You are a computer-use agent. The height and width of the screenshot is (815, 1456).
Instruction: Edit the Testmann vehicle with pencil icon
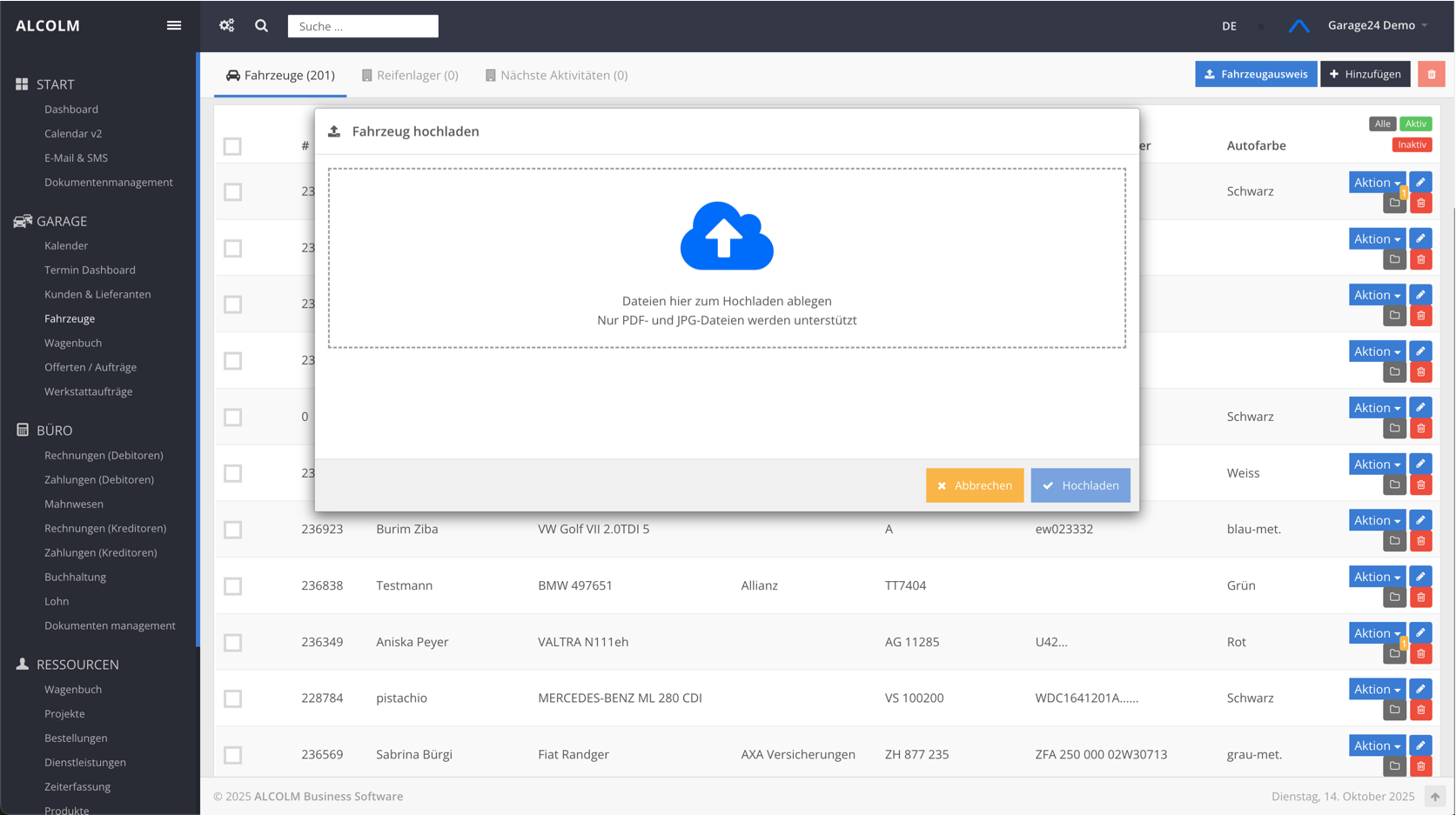[1420, 577]
